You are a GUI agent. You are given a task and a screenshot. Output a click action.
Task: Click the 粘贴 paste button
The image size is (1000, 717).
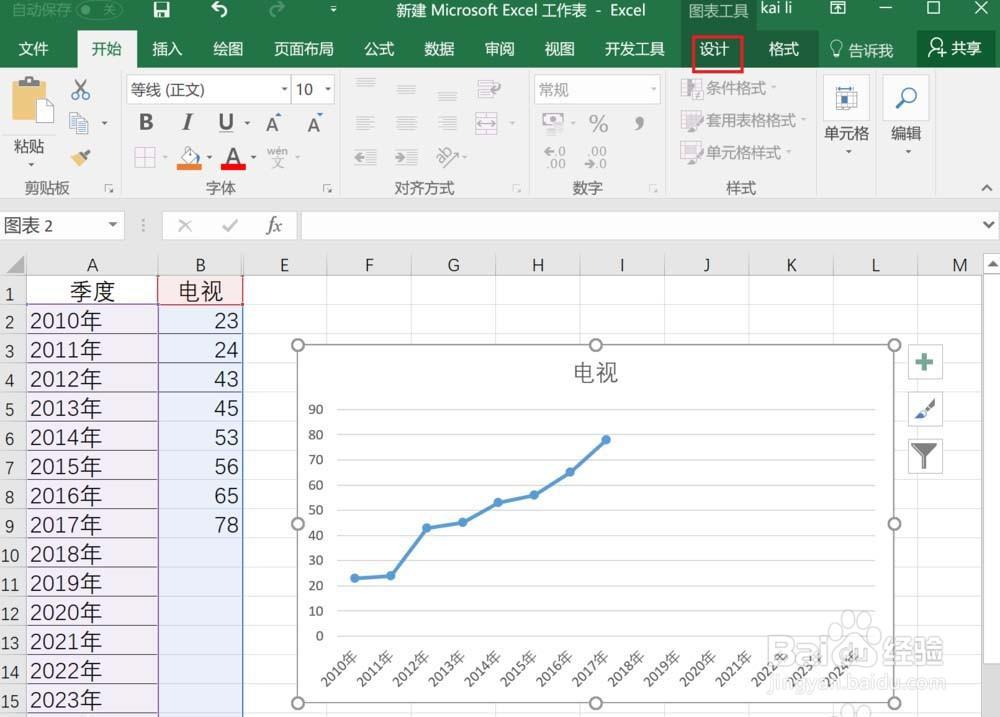(29, 121)
